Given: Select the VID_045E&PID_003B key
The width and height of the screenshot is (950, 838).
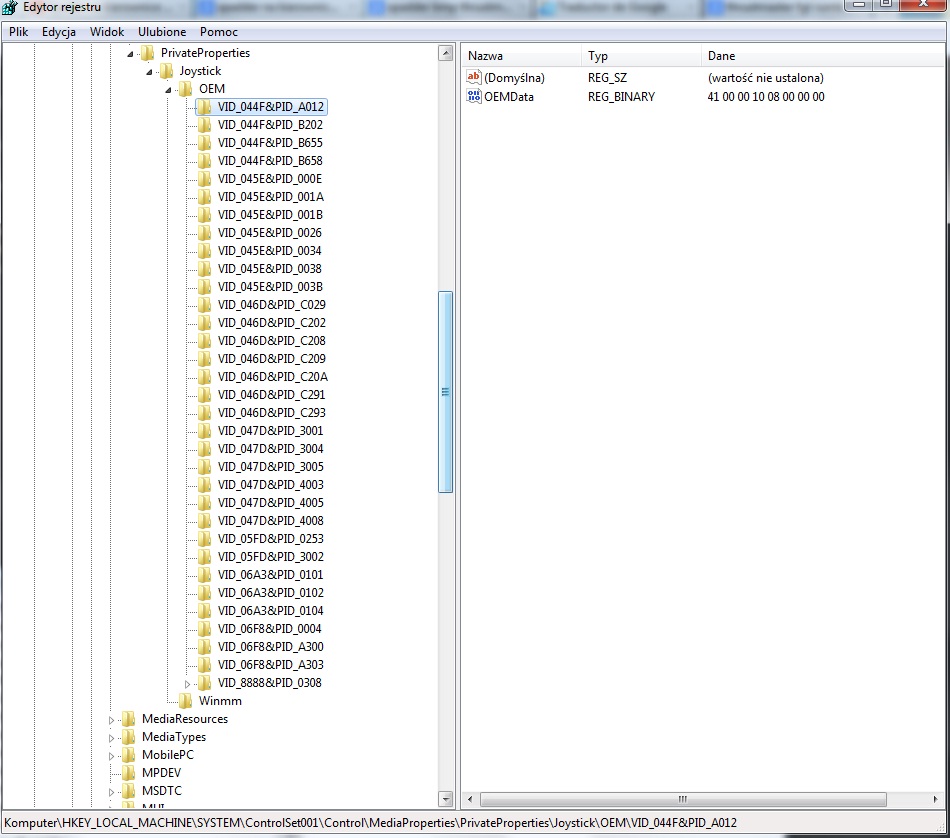Looking at the screenshot, I should point(270,287).
